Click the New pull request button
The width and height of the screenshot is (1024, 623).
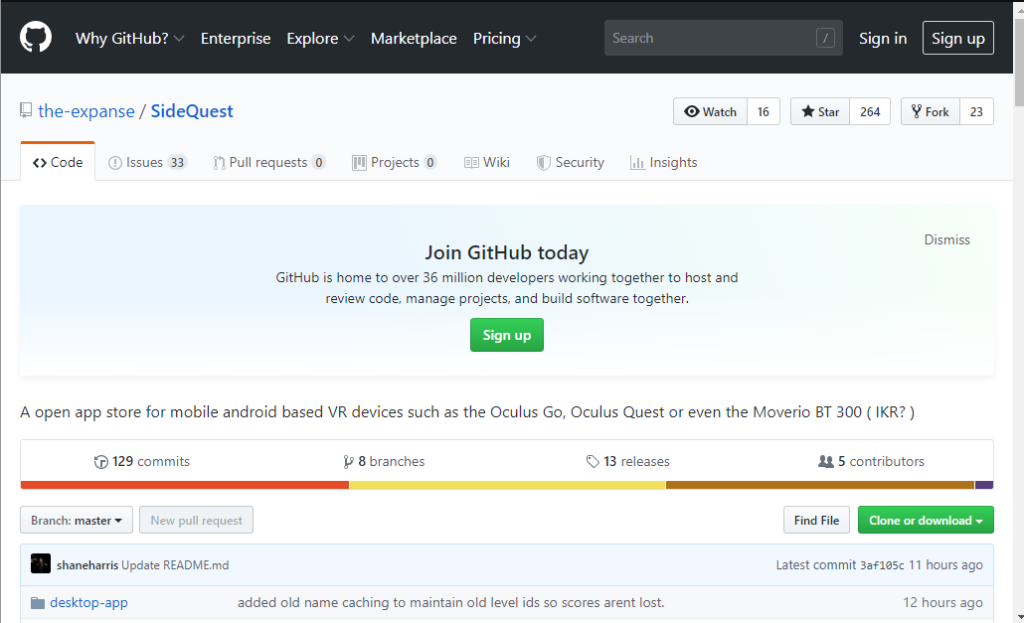(196, 520)
